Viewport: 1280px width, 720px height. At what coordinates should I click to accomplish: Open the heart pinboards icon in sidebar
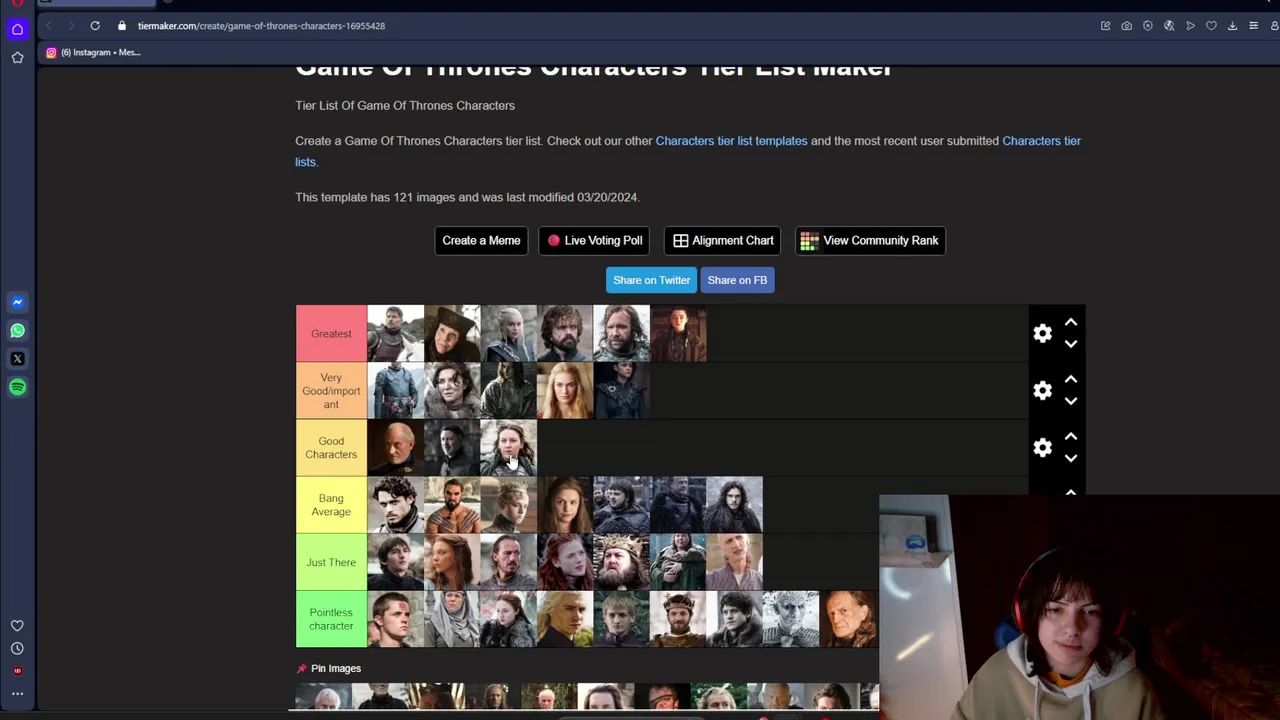click(x=17, y=626)
